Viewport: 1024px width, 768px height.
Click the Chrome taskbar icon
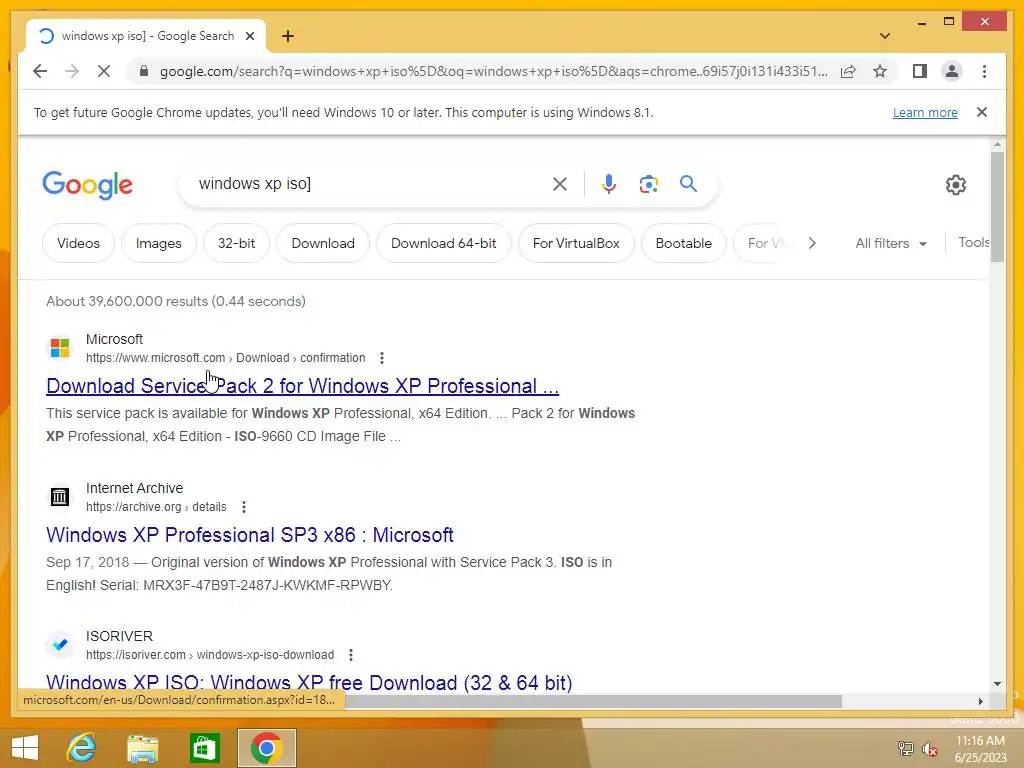[266, 748]
